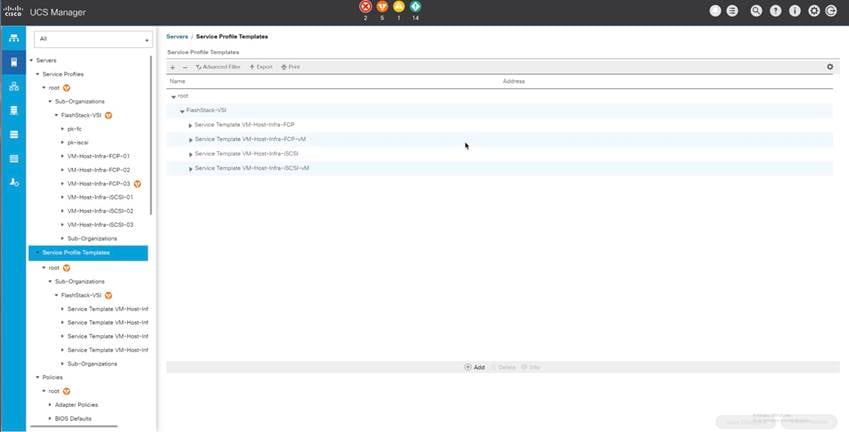Collapse the Servers tree node
The image size is (849, 432).
click(x=31, y=60)
